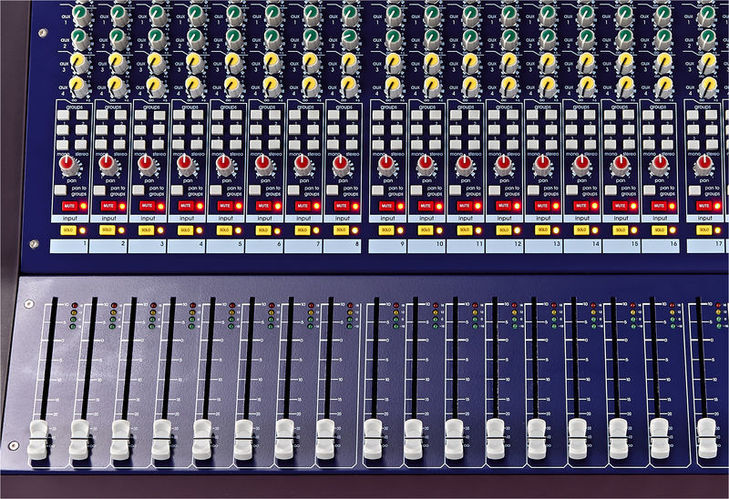This screenshot has height=499, width=729.
Task: Engage the SOLO button on channel 10
Action: (x=425, y=230)
